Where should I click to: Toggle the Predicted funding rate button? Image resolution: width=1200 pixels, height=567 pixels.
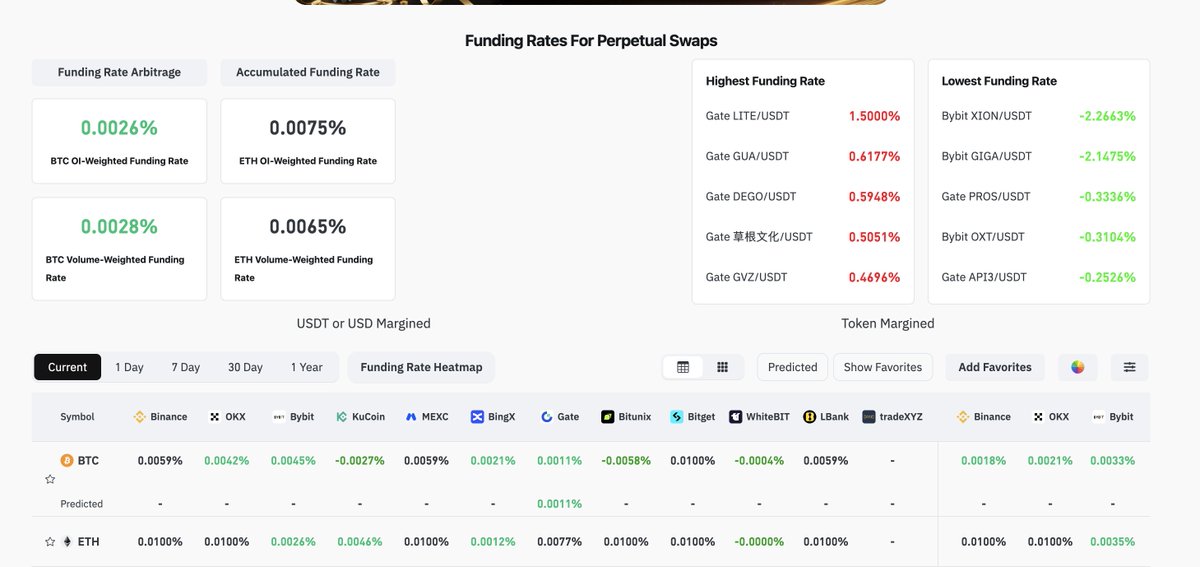pyautogui.click(x=793, y=367)
